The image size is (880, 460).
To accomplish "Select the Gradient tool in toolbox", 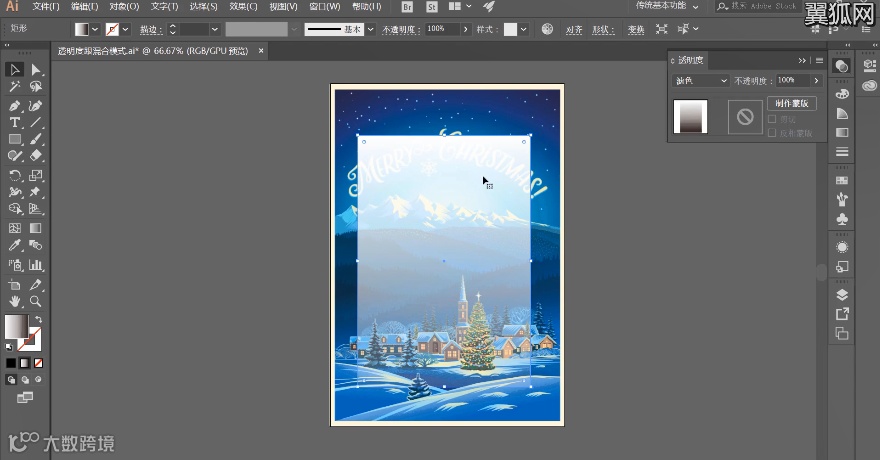I will coord(35,228).
